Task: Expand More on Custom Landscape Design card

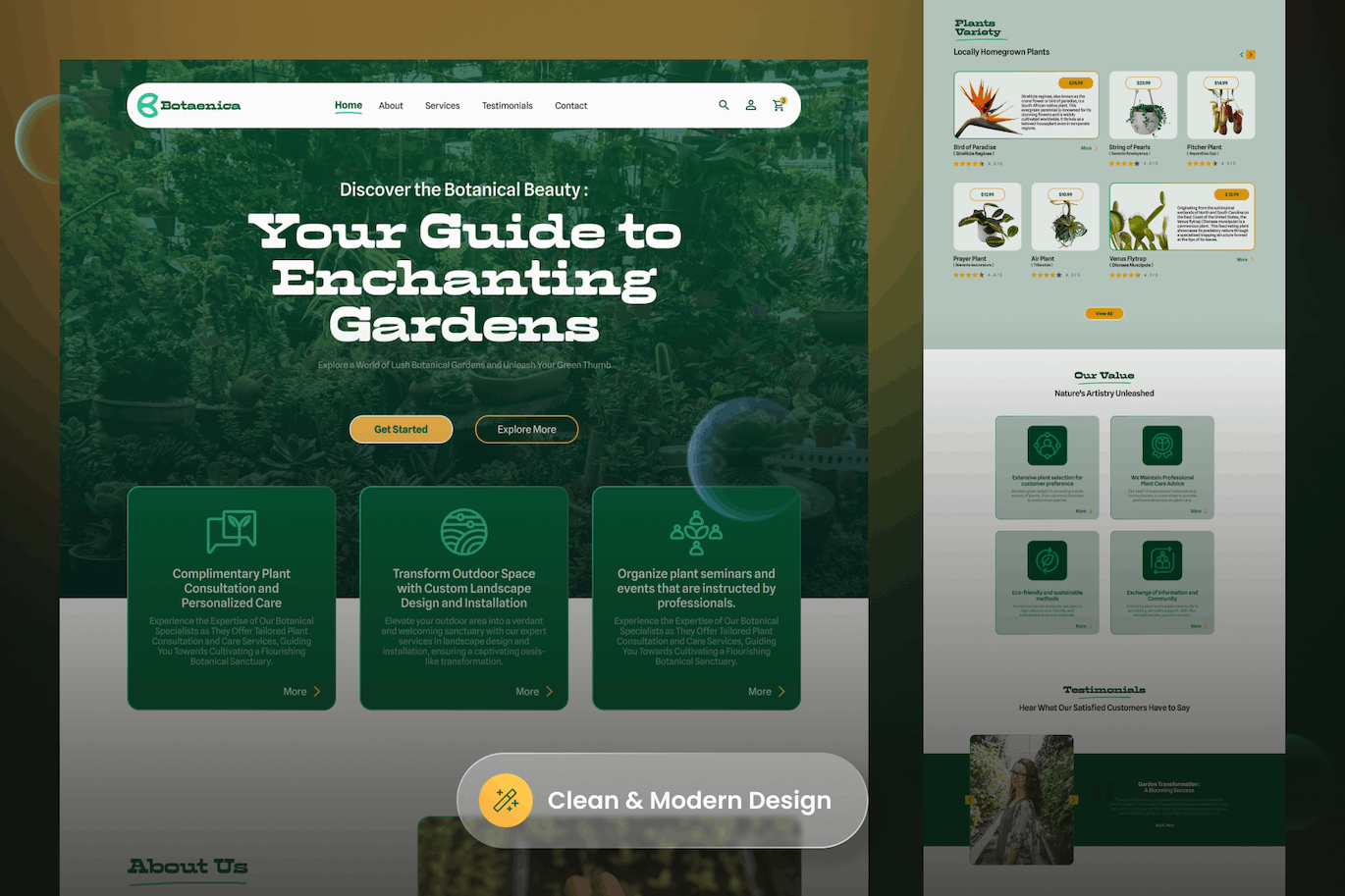Action: [x=535, y=692]
